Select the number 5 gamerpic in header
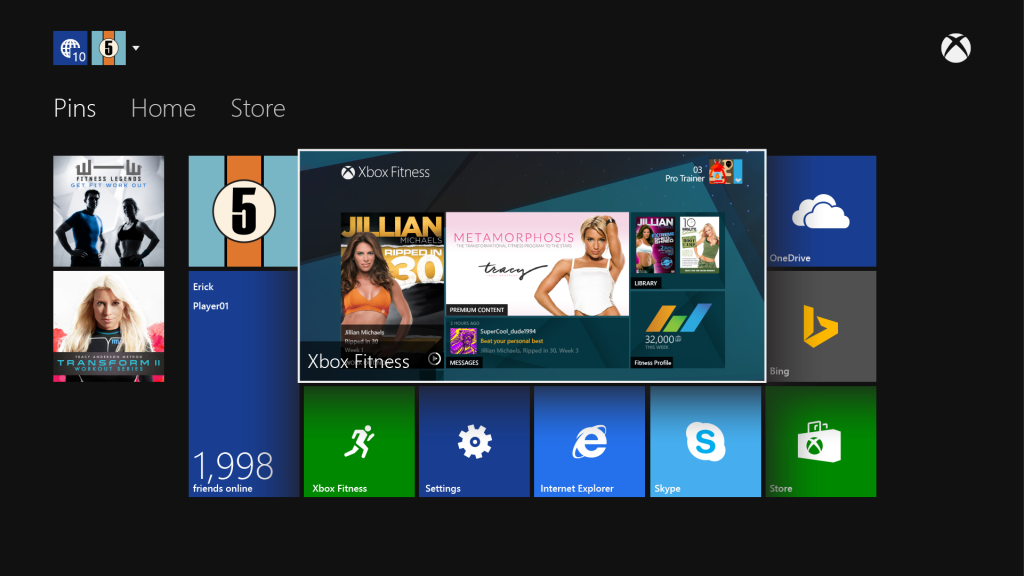Viewport: 1024px width, 576px height. point(108,48)
